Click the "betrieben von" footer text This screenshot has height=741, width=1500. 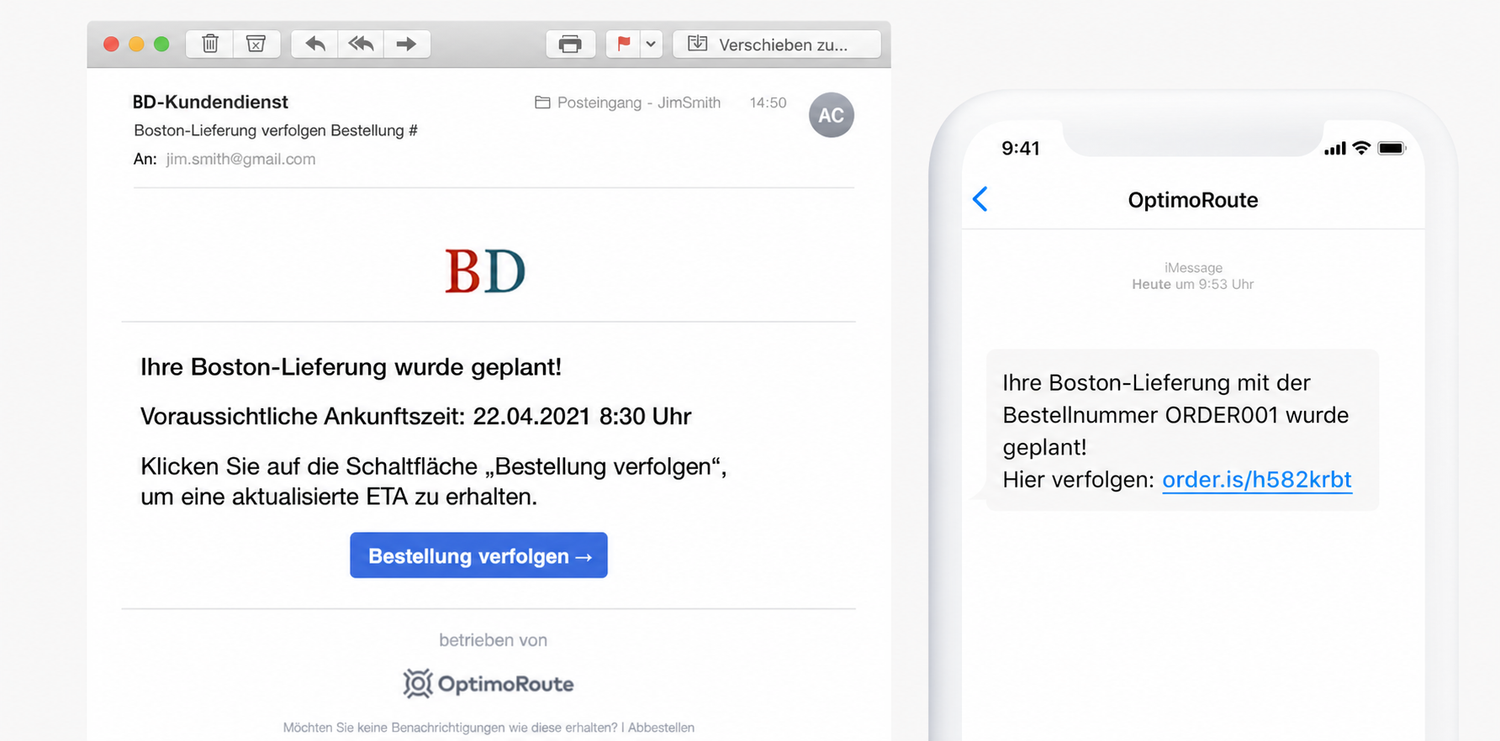493,640
